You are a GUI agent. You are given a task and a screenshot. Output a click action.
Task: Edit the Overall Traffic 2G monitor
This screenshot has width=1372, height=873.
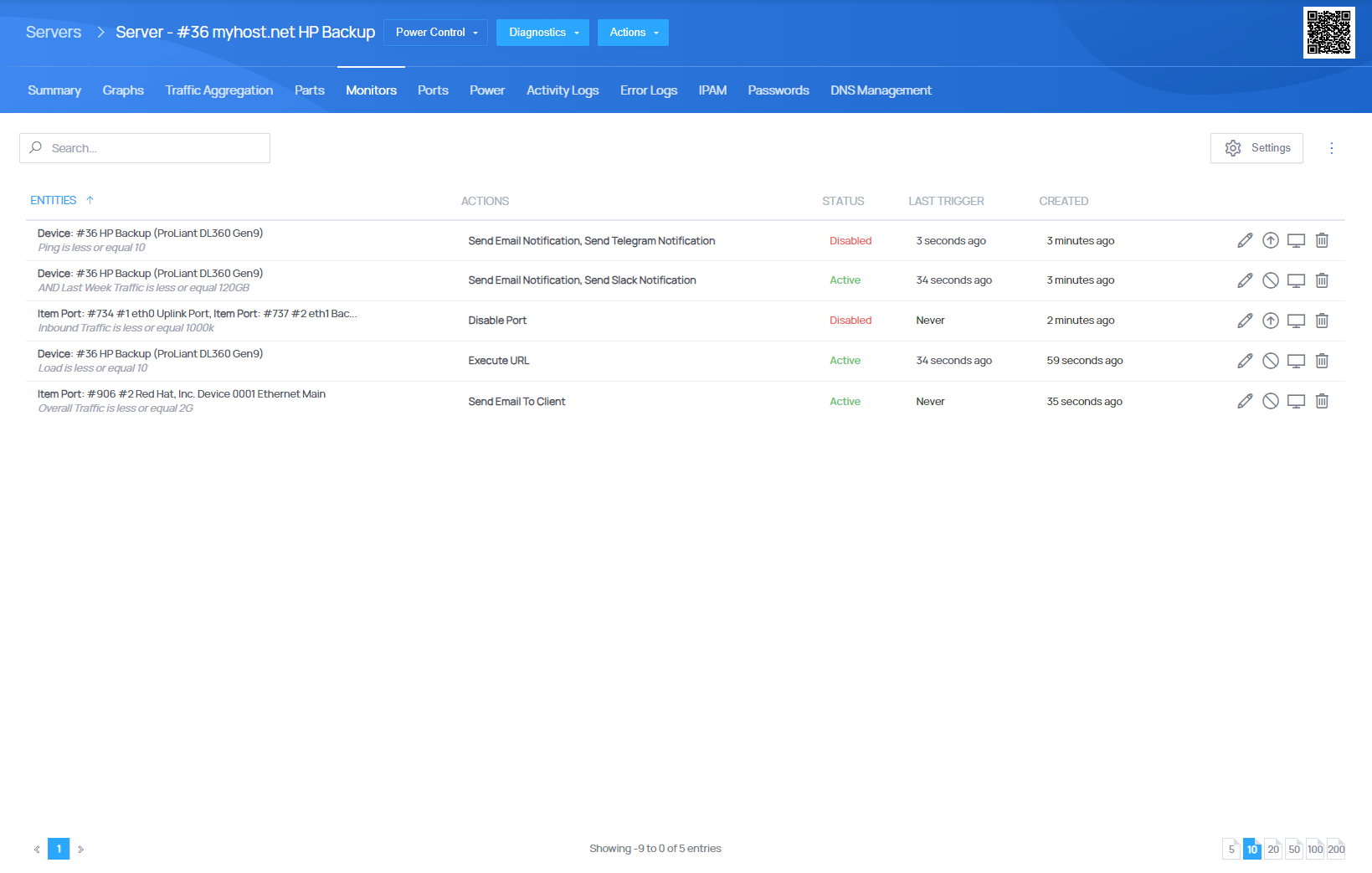[1245, 401]
